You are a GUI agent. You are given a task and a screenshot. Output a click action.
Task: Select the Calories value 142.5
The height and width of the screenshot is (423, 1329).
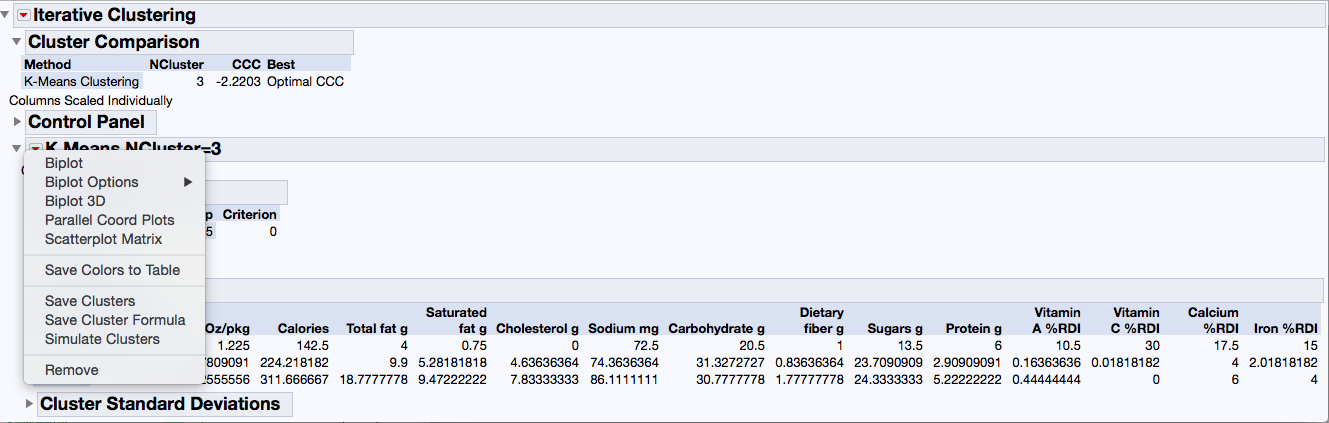[x=312, y=345]
